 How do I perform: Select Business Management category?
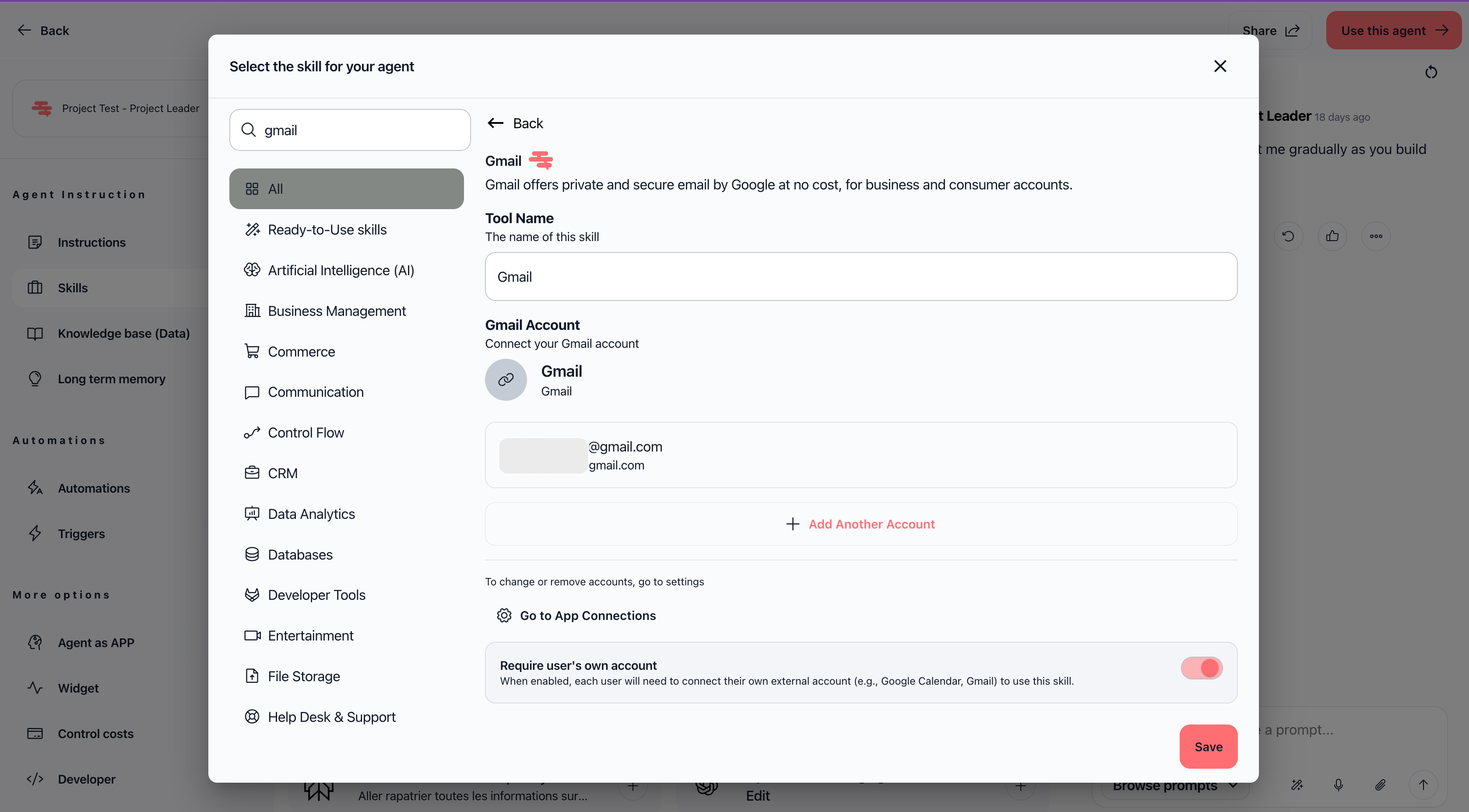[346, 311]
